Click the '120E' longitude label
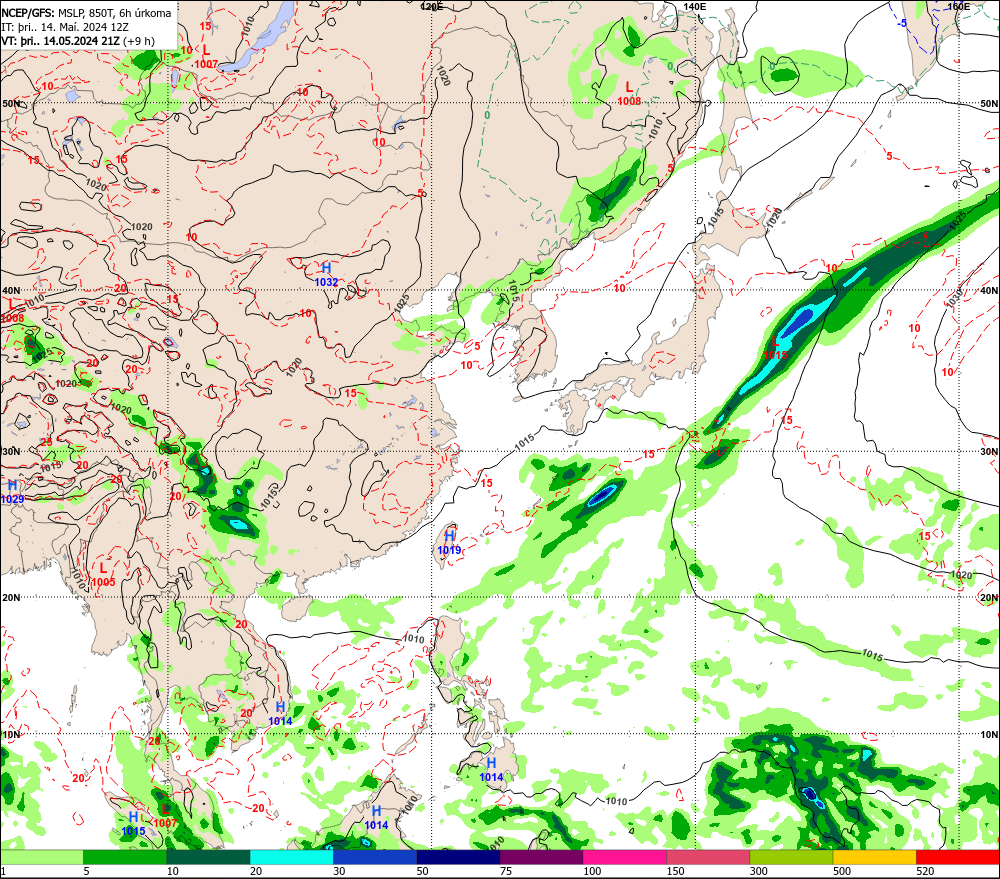 point(432,6)
